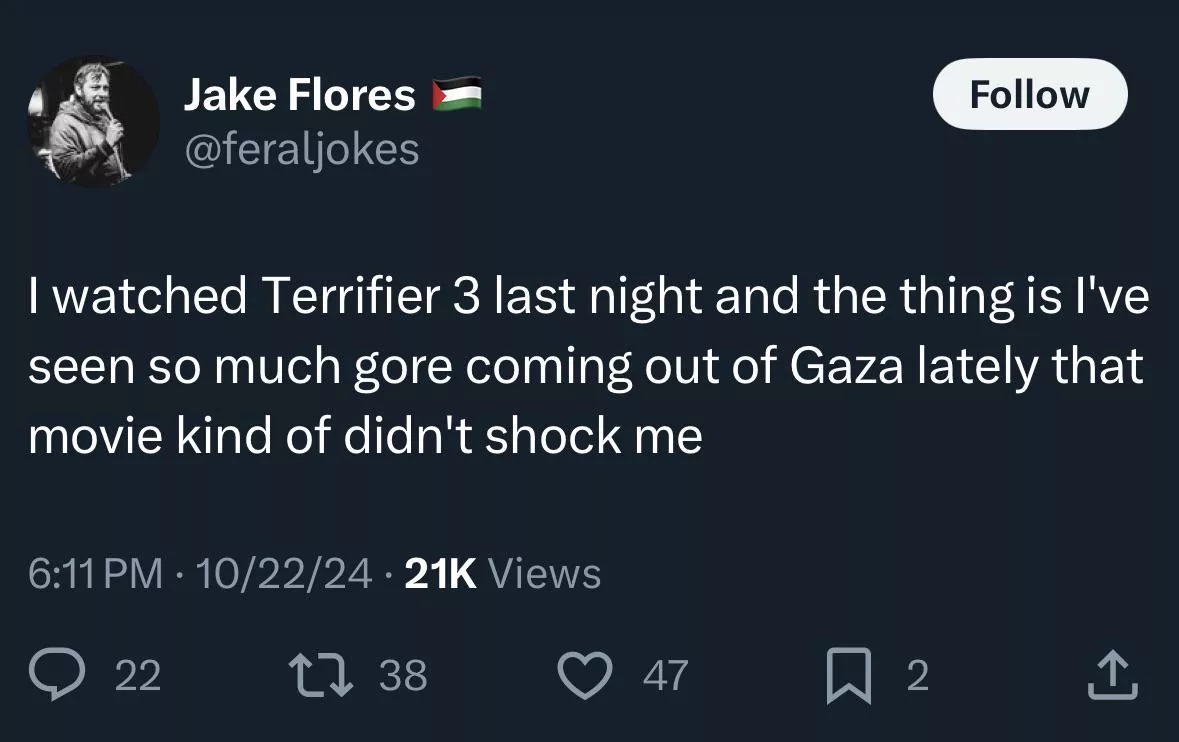The width and height of the screenshot is (1179, 742).
Task: Select the @feraljokes handle
Action: point(302,150)
